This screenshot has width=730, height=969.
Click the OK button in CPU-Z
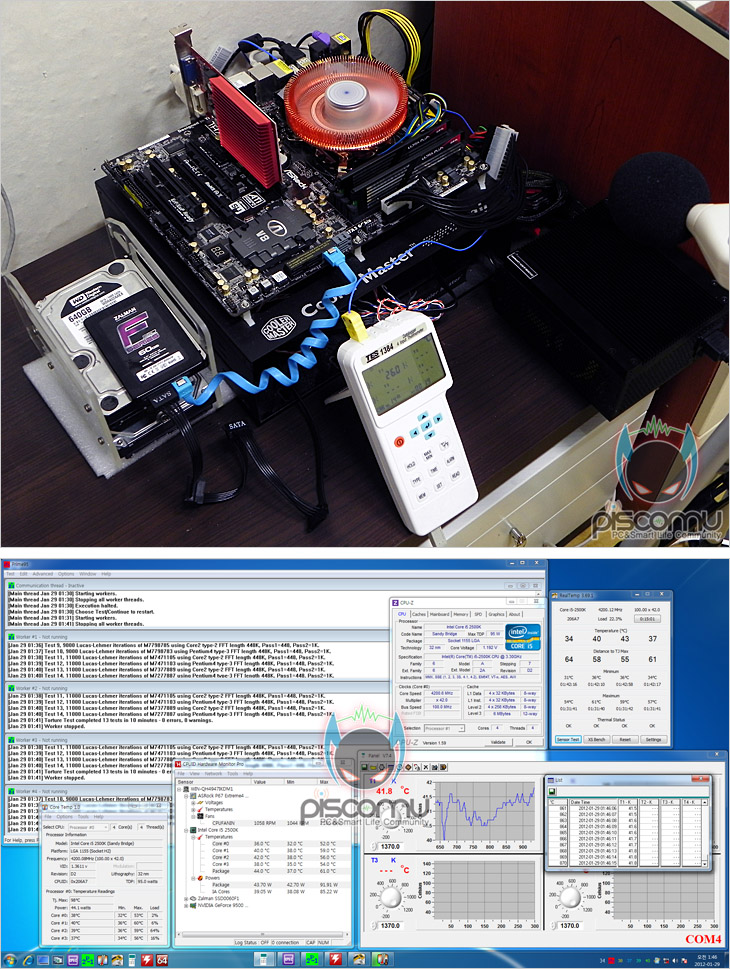[x=528, y=742]
